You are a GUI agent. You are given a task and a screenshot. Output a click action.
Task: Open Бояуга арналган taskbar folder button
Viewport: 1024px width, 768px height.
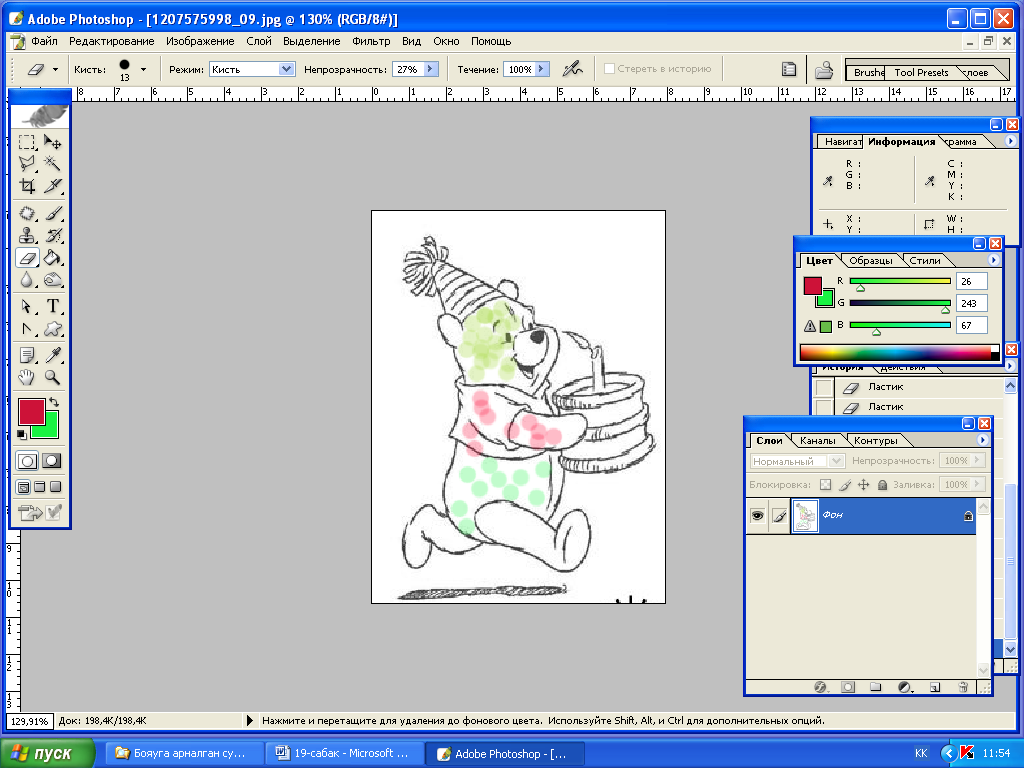click(184, 754)
